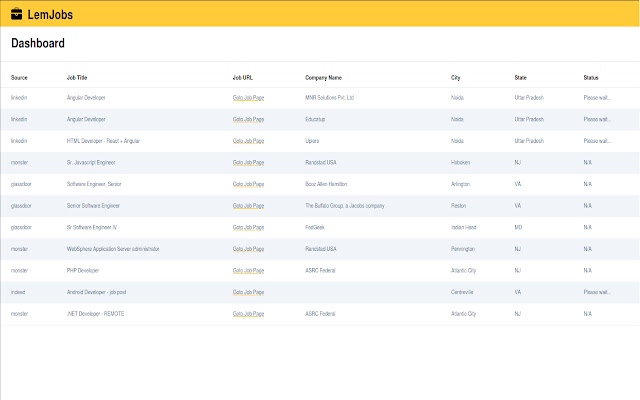Open Goto Job Page for .NET Developer row
Image resolution: width=640 pixels, height=400 pixels.
click(248, 314)
